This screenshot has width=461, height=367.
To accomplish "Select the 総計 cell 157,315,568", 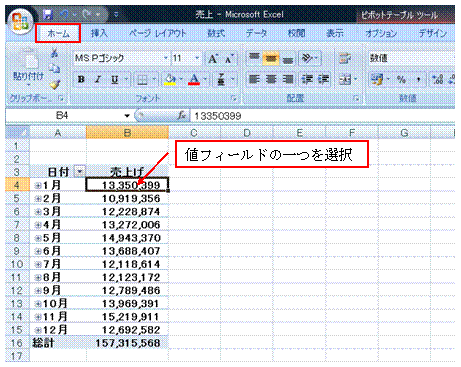I will pos(128,343).
